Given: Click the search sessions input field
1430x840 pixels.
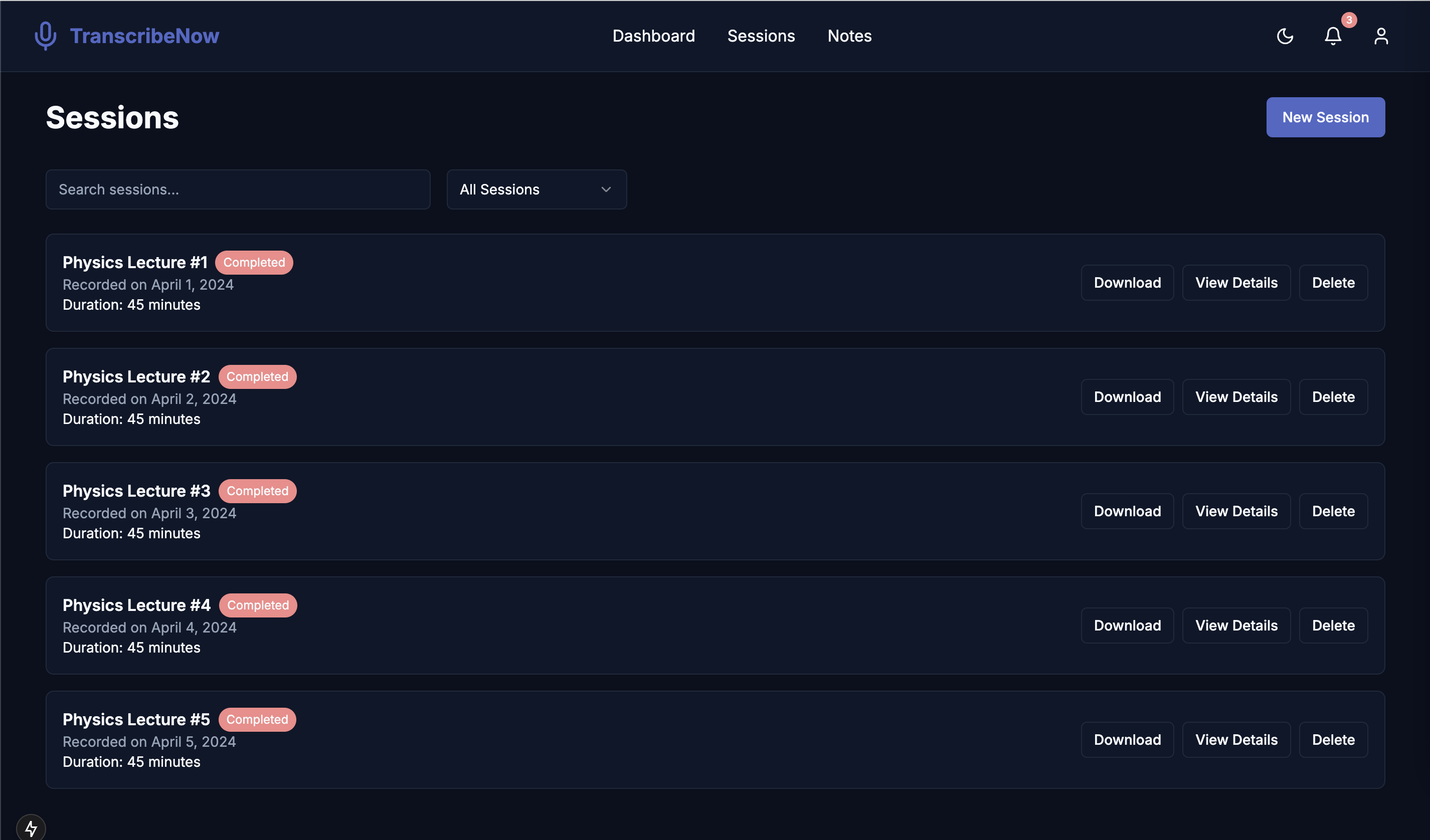Looking at the screenshot, I should [x=237, y=189].
